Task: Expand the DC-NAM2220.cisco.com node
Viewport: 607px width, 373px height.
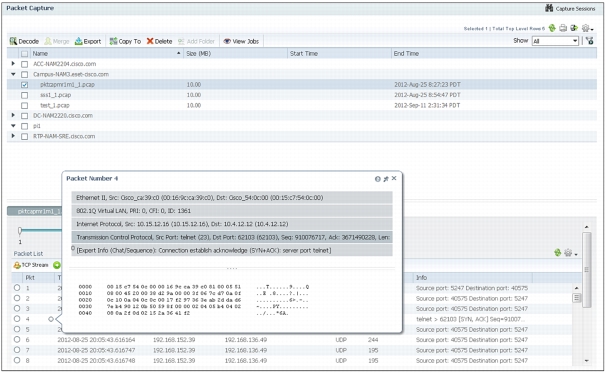Action: click(13, 115)
